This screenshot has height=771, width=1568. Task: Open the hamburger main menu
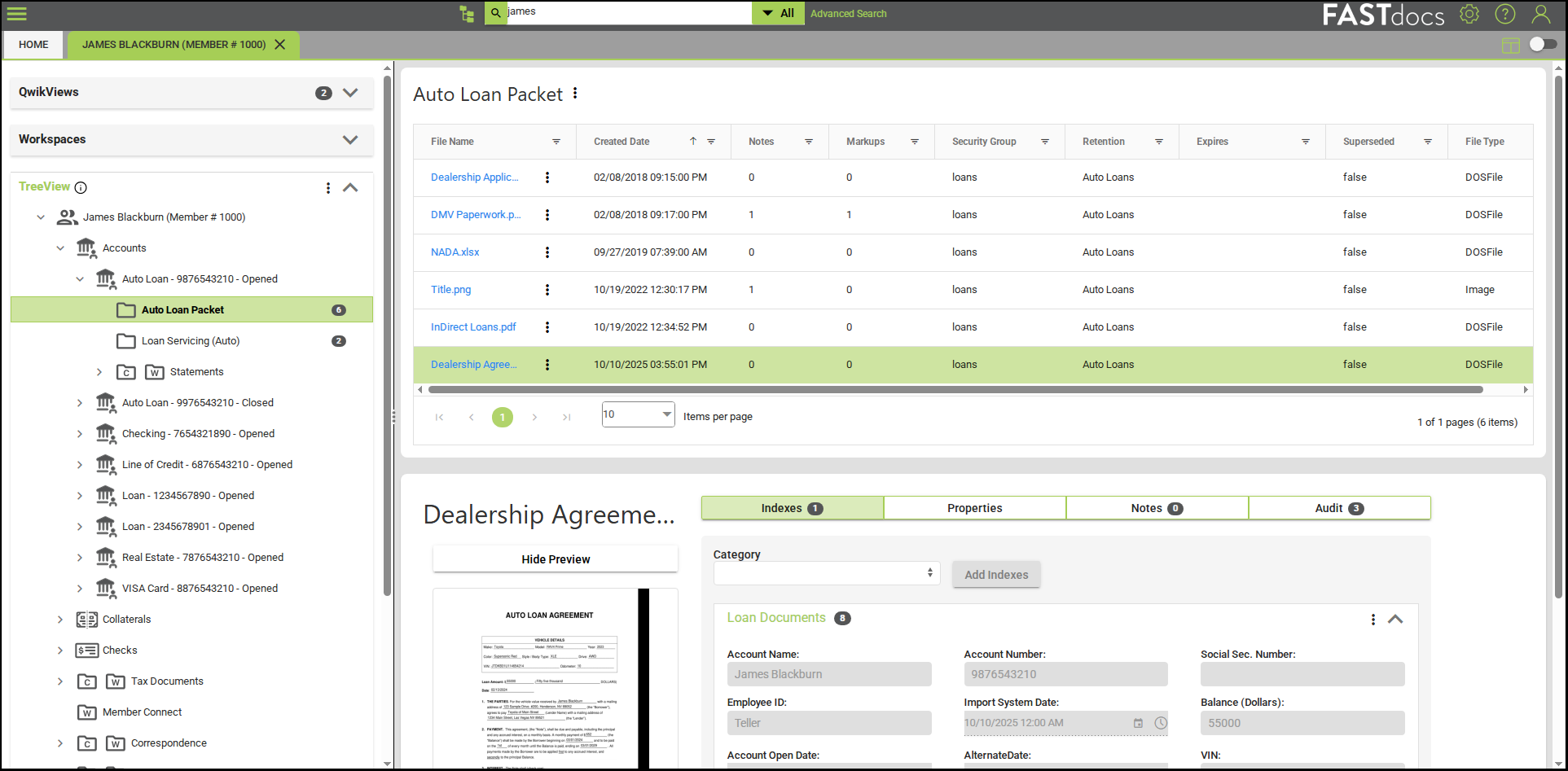(17, 14)
